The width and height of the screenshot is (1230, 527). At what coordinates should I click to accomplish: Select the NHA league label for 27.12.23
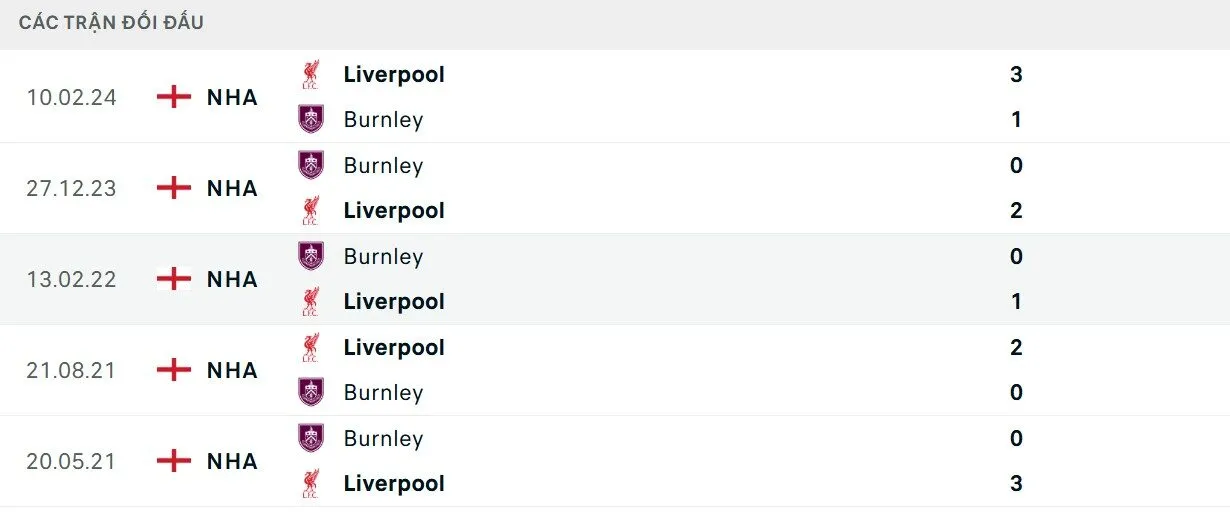[232, 188]
